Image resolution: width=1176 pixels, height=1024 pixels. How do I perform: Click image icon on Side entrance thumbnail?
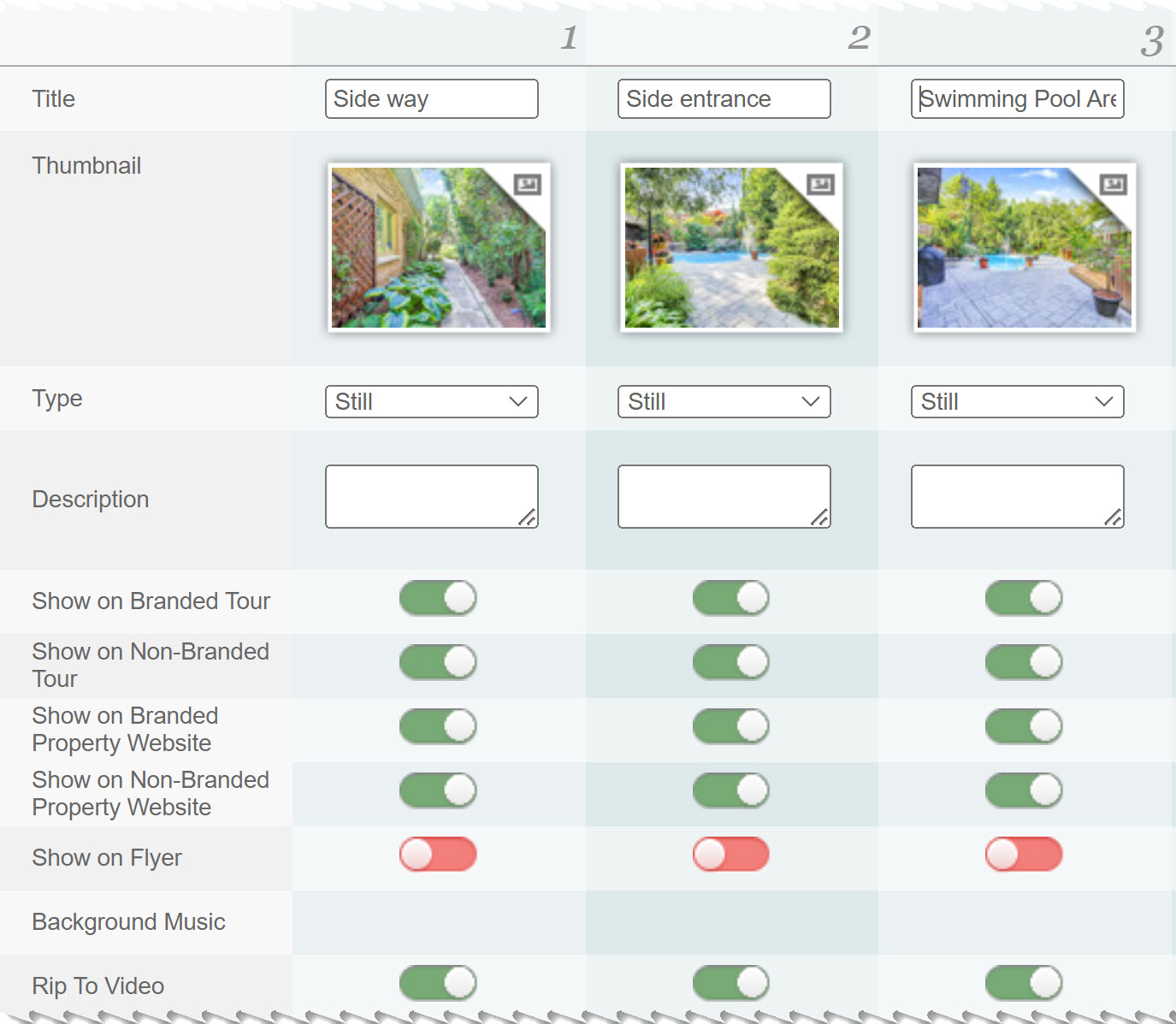click(x=820, y=184)
